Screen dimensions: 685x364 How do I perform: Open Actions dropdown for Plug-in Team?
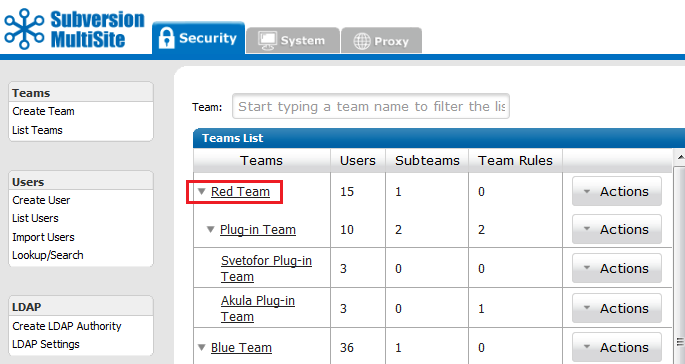(x=617, y=229)
